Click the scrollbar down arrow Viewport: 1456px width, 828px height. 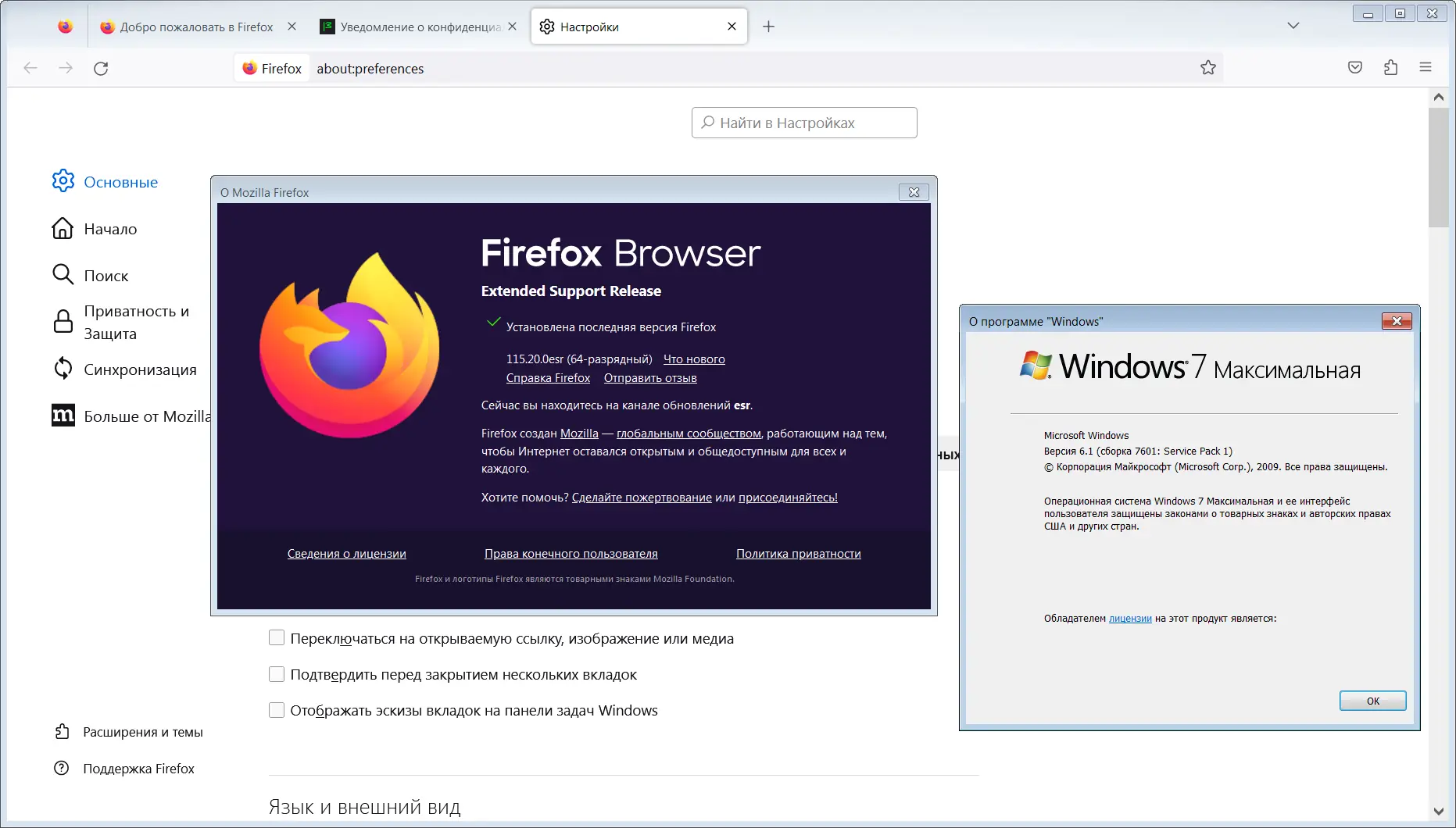1439,812
